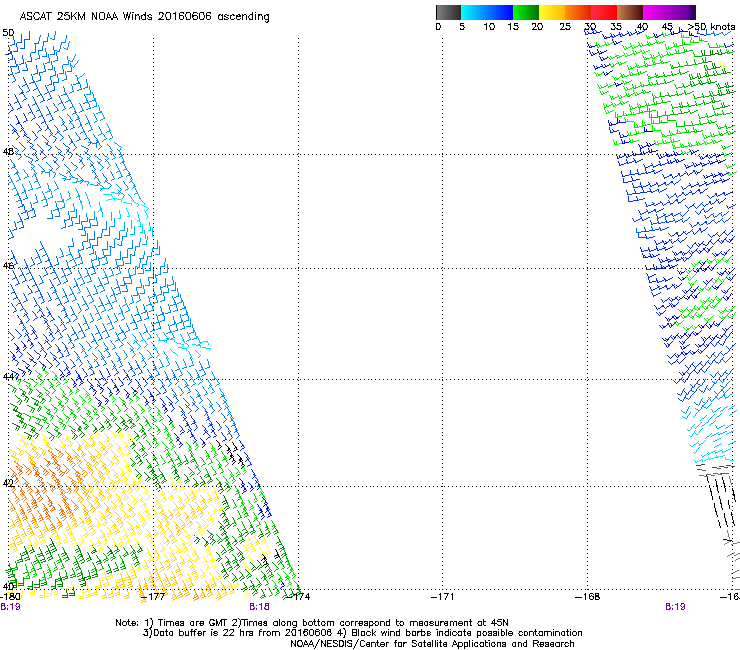Screen dimensions: 740x650
Task: Click the latitude label 50
Action: [x=8, y=33]
